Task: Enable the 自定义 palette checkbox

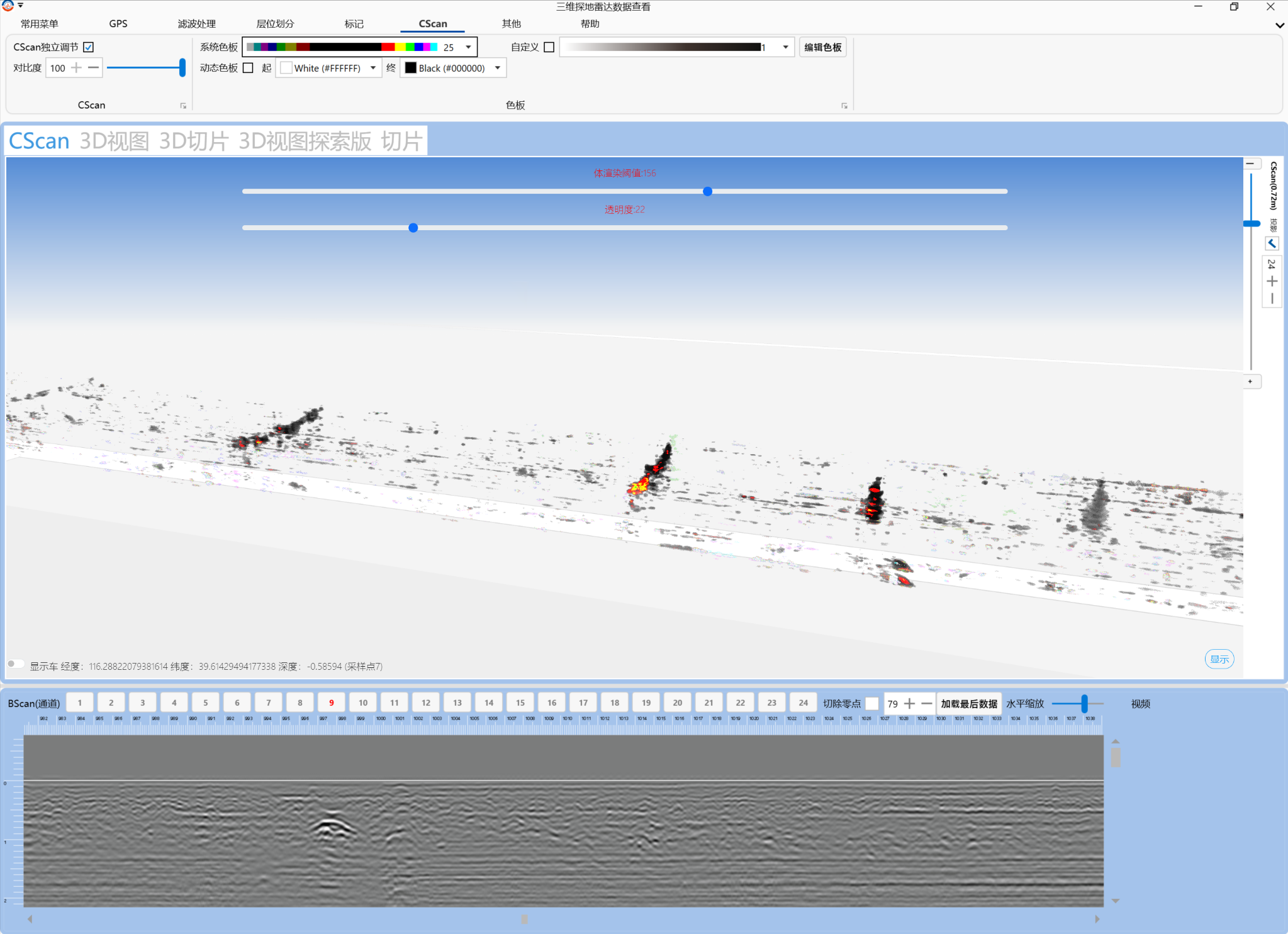Action: [x=549, y=47]
